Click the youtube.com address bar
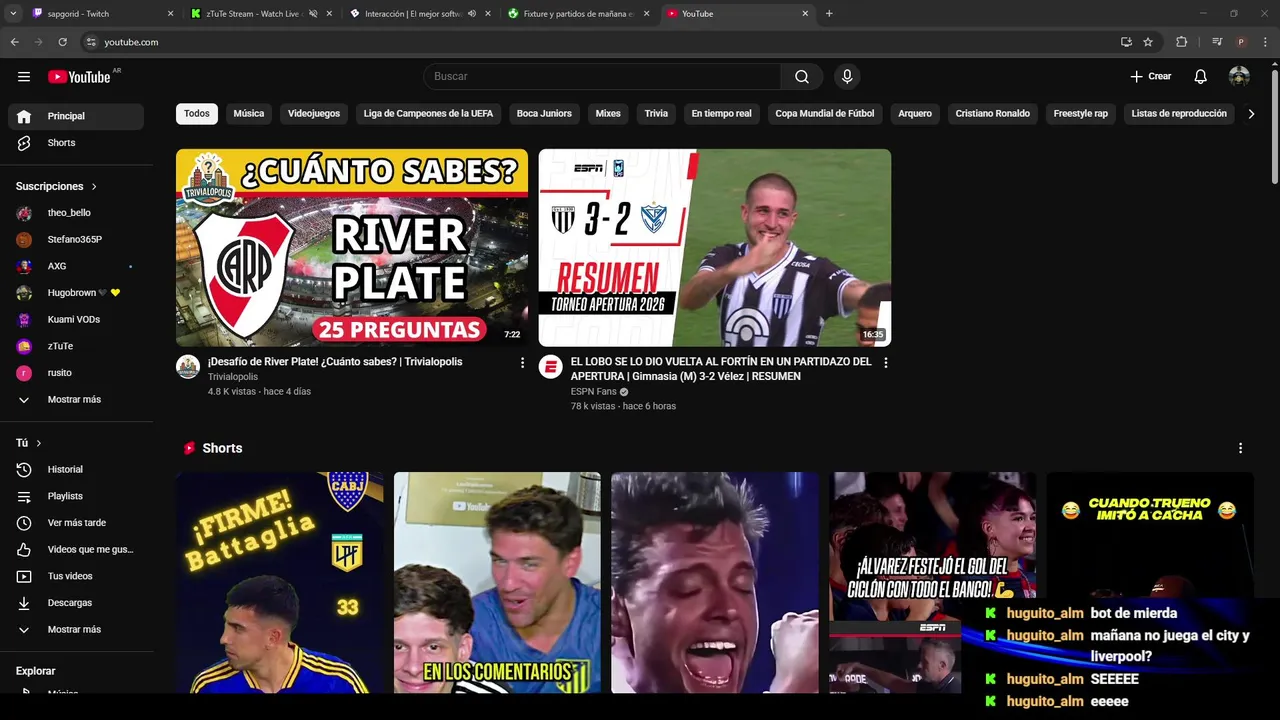 [600, 42]
